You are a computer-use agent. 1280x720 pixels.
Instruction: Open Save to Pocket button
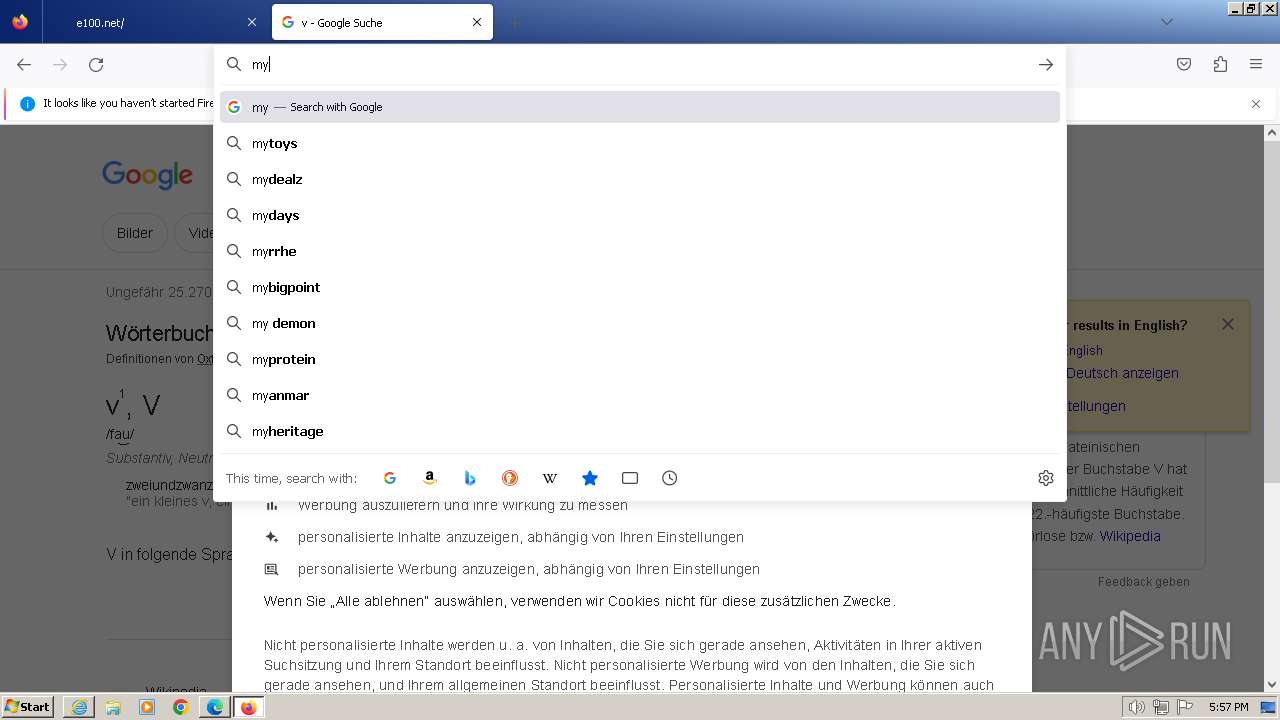(x=1184, y=64)
